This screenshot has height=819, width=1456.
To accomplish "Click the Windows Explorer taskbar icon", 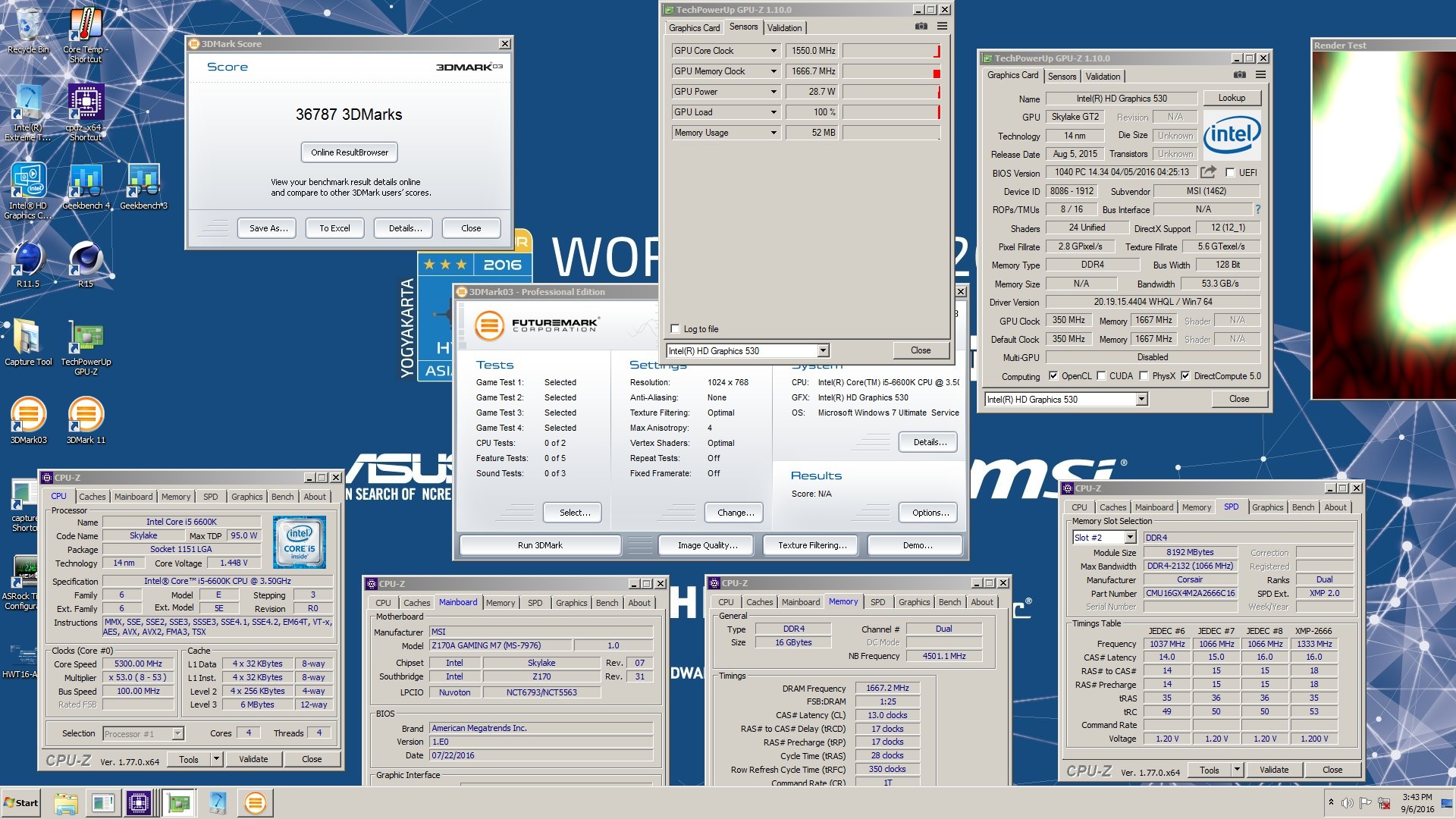I will tap(66, 803).
